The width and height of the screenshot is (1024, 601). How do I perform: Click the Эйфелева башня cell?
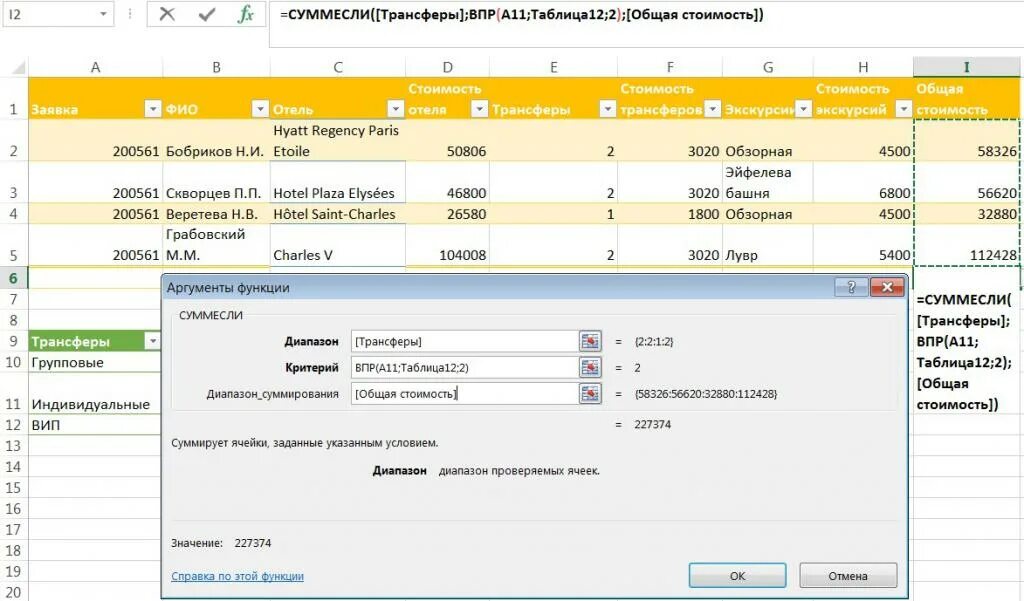[x=768, y=182]
